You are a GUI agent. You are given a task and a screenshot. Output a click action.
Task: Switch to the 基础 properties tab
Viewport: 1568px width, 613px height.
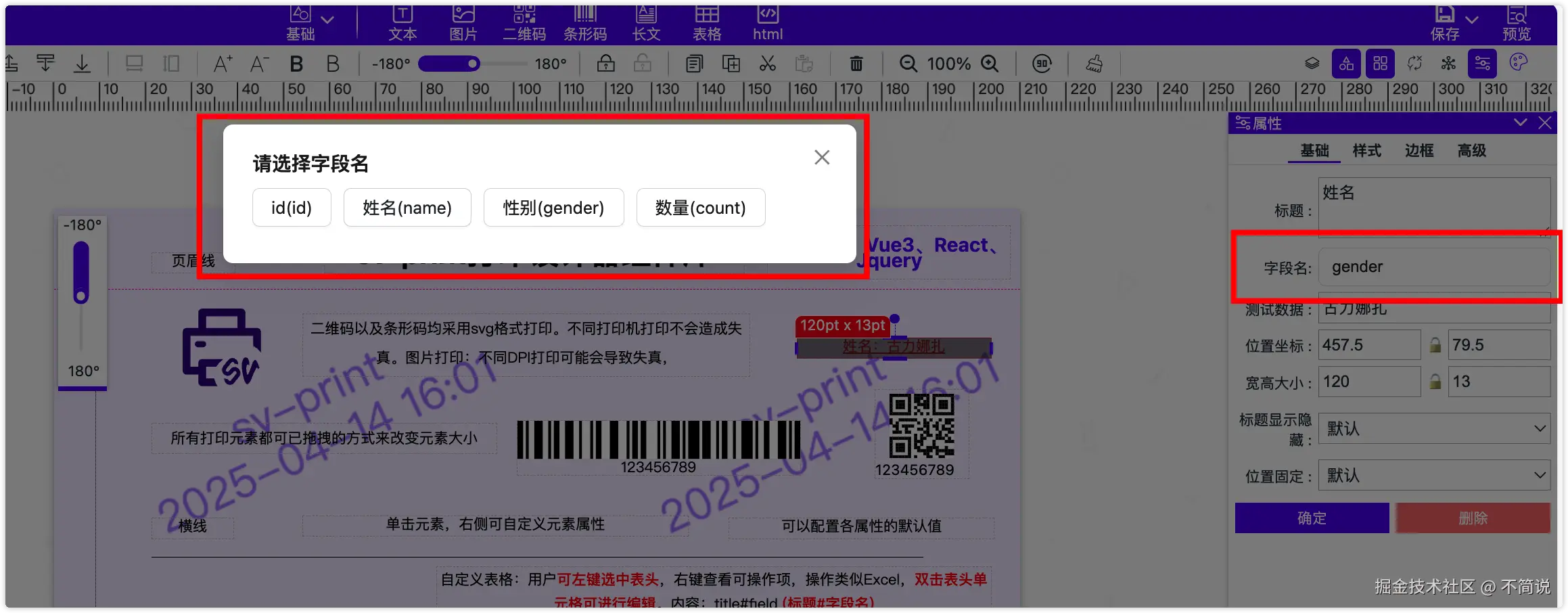1315,150
